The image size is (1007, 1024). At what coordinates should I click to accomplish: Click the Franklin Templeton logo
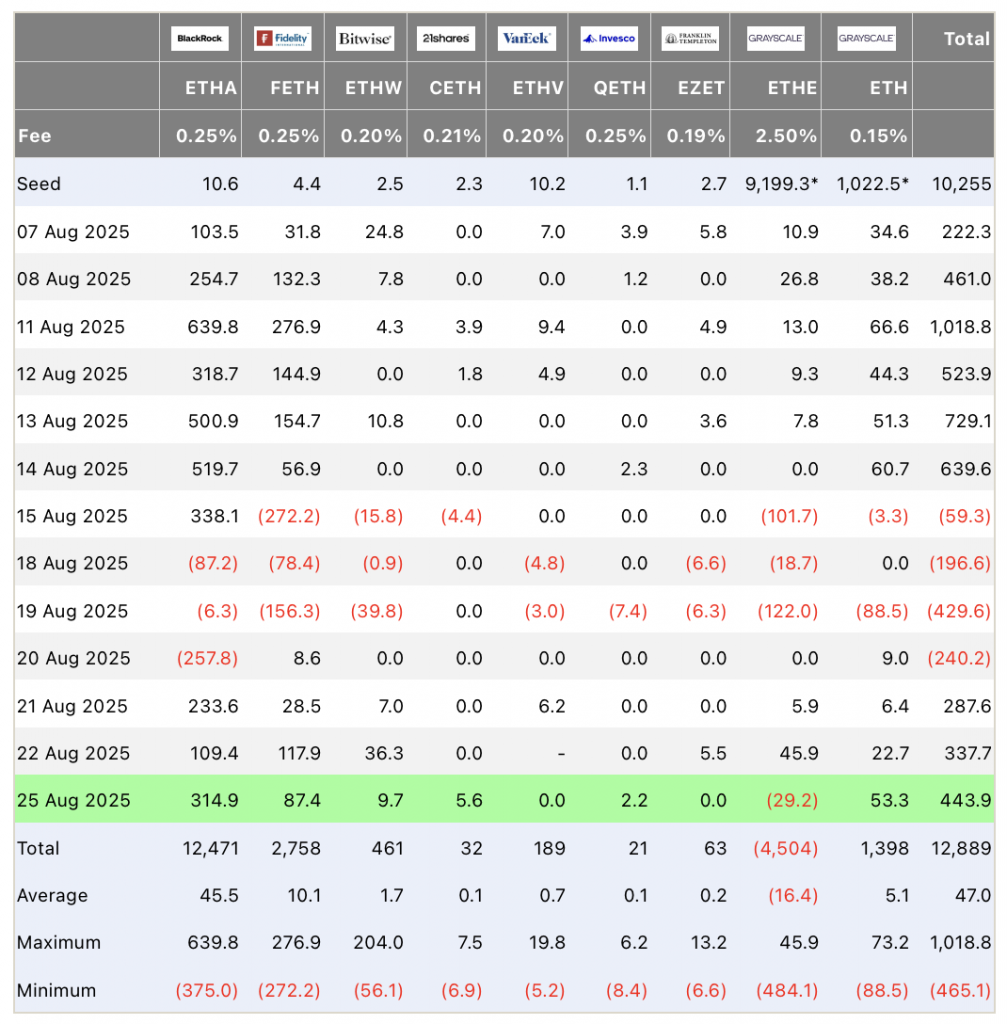tap(690, 39)
